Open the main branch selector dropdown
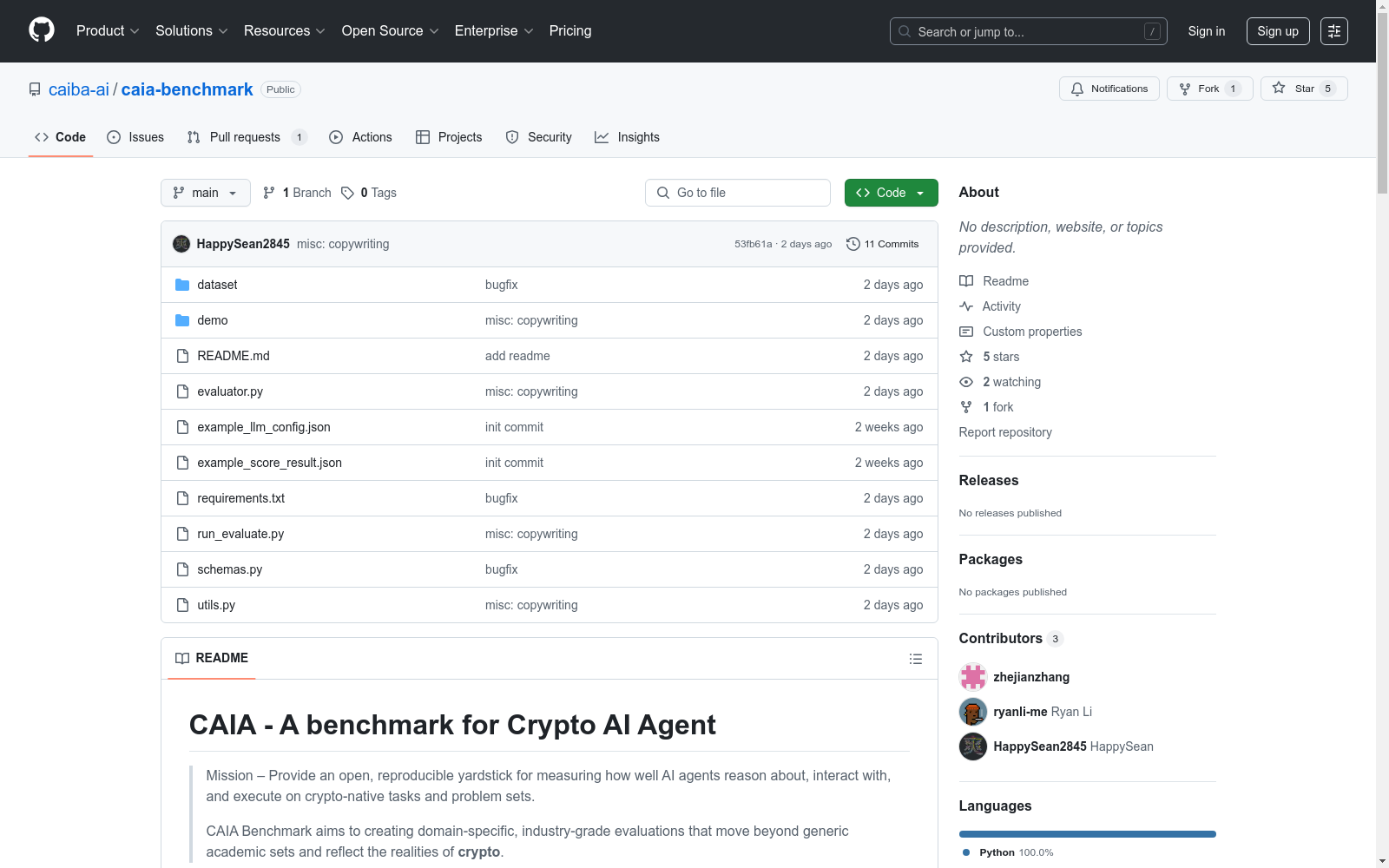The width and height of the screenshot is (1389, 868). (206, 193)
